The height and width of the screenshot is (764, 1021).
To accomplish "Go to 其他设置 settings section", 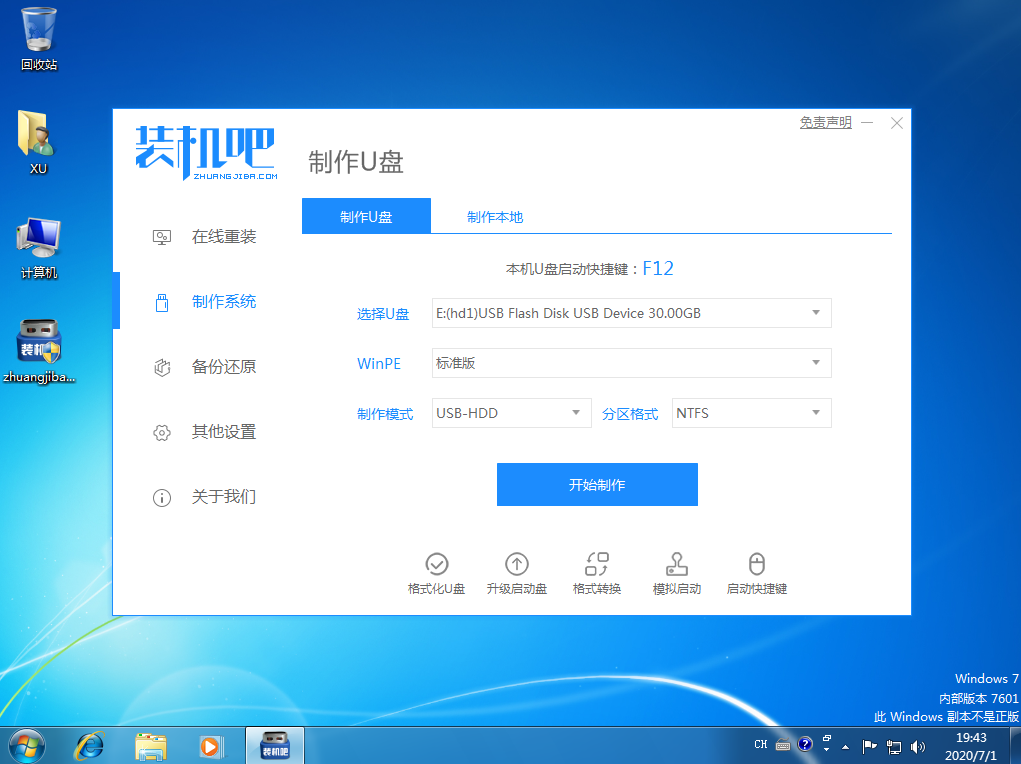I will click(223, 432).
